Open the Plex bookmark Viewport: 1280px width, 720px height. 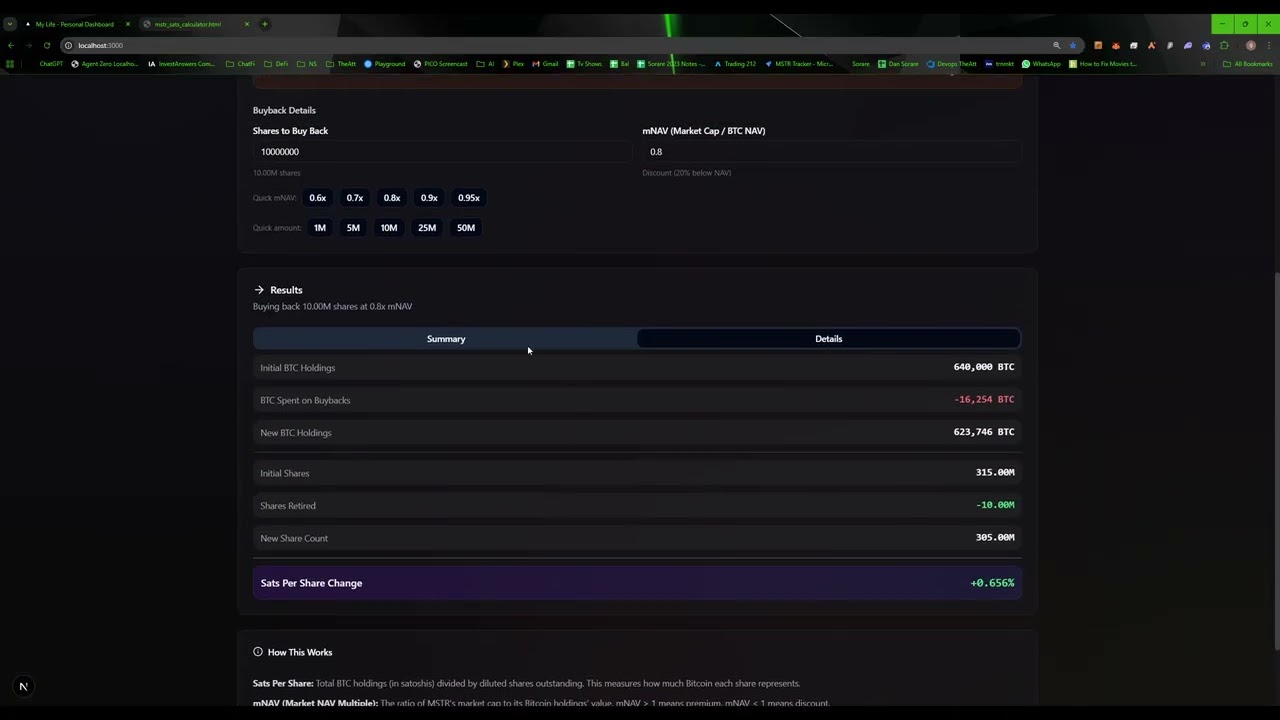point(513,64)
